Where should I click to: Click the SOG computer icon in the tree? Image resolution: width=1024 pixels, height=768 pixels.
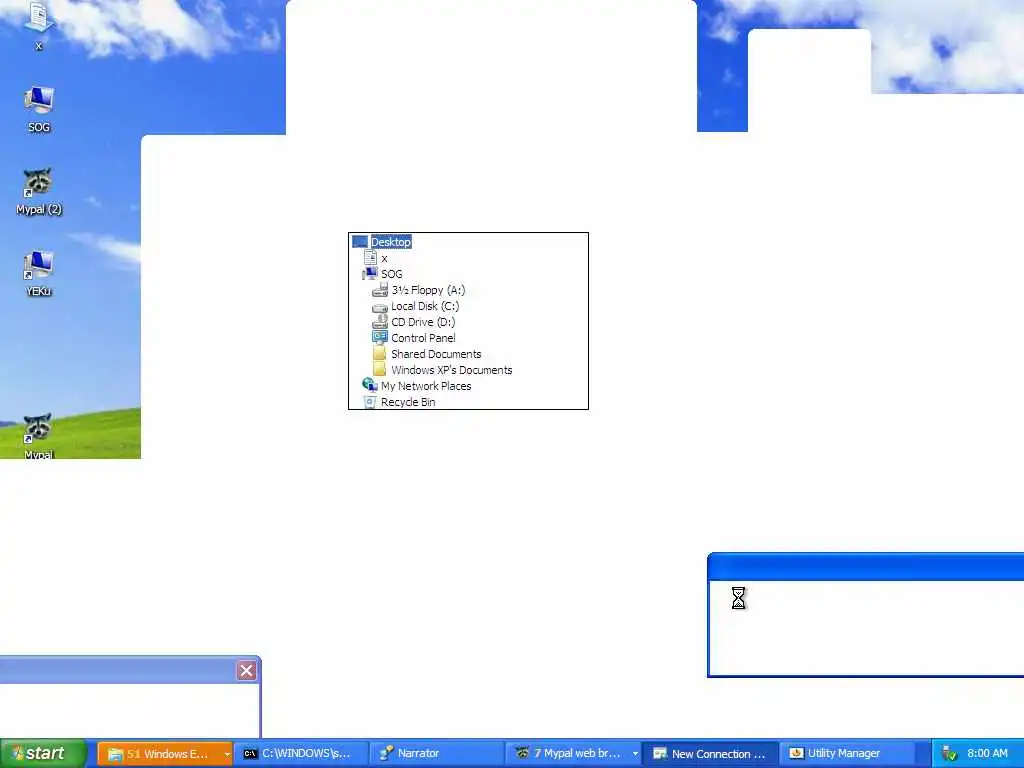click(x=370, y=274)
